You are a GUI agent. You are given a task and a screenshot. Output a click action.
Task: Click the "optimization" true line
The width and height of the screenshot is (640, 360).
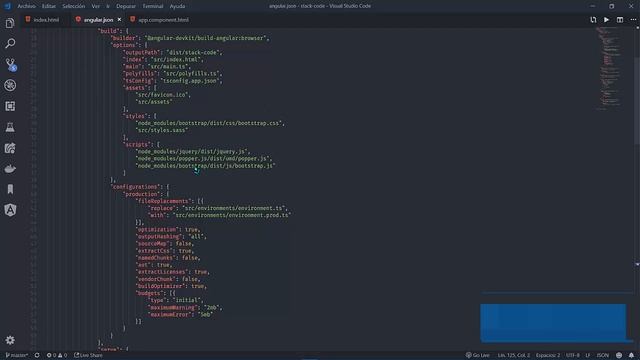[168, 229]
